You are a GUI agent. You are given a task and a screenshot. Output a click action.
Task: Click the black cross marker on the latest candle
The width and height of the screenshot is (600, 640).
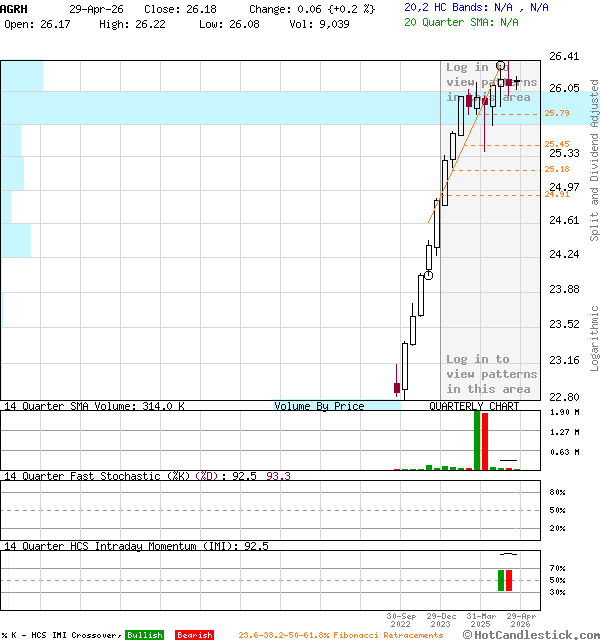516,82
